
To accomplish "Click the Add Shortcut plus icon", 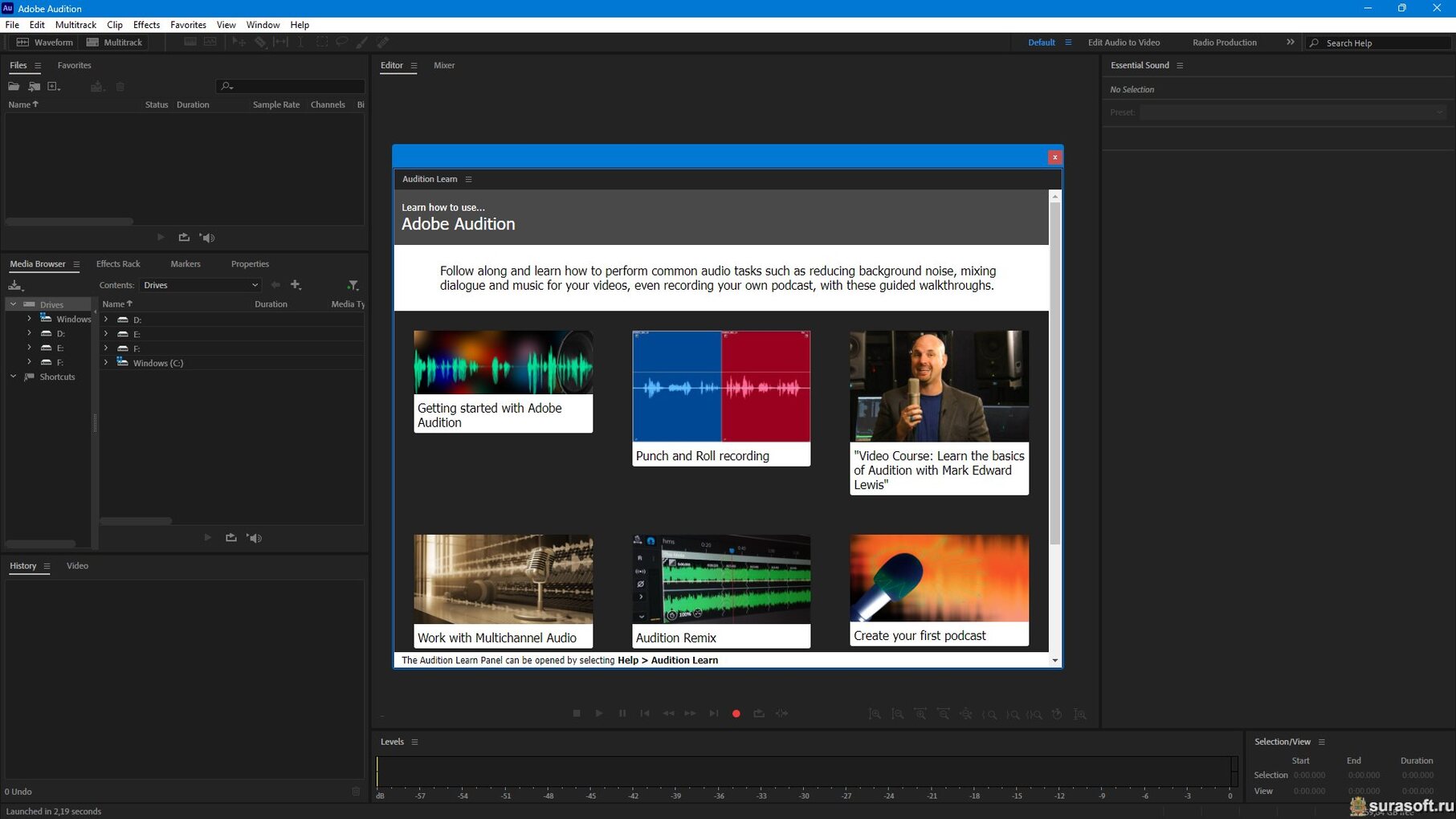I will 296,285.
